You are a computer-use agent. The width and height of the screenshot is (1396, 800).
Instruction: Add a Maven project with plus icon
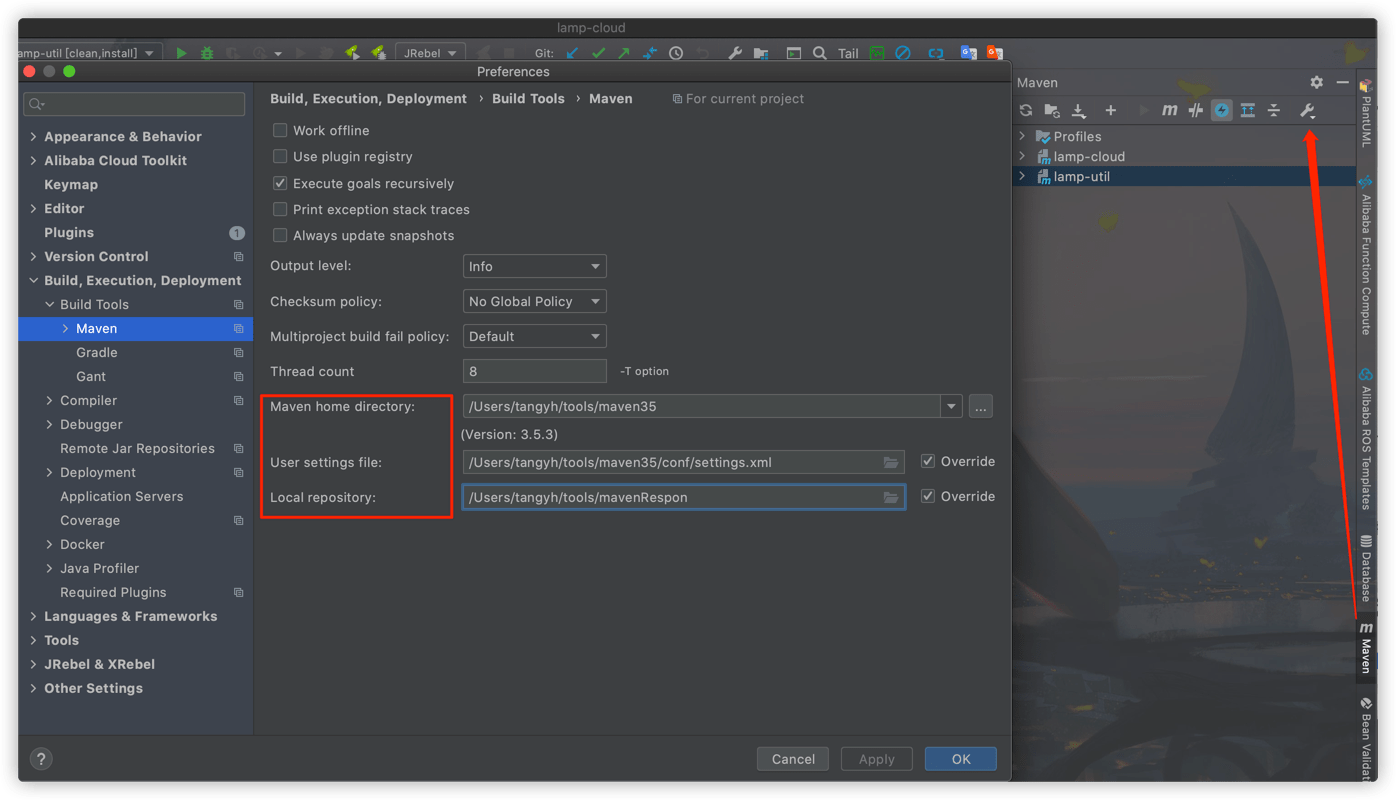1110,110
